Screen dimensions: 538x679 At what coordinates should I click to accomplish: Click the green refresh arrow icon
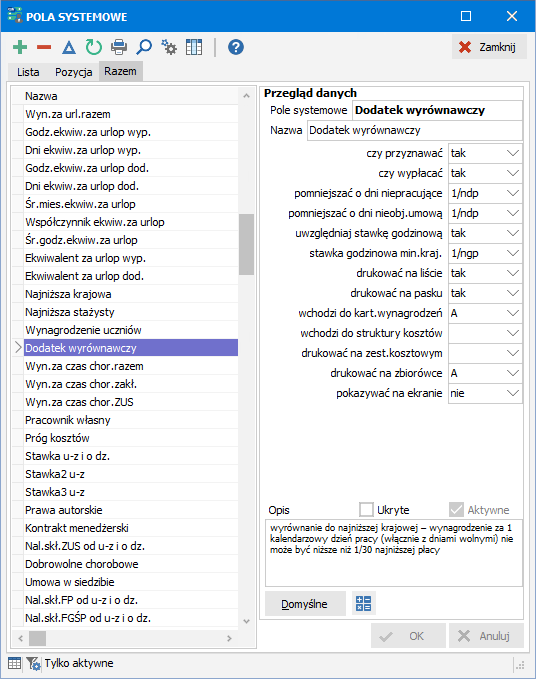[94, 47]
